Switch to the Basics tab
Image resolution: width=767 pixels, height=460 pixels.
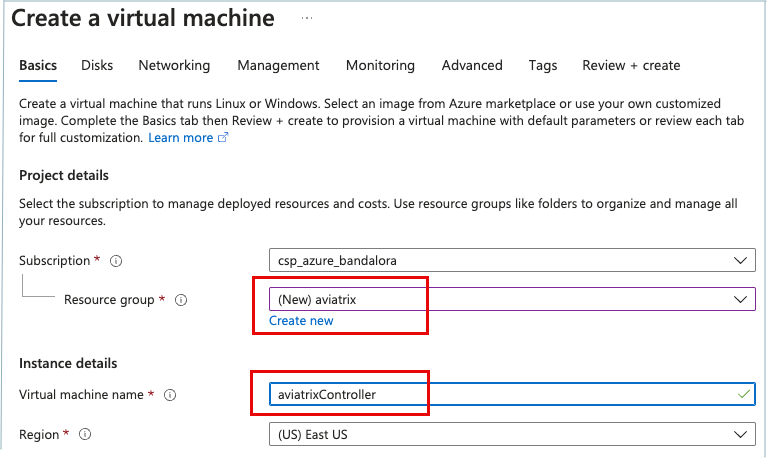(x=38, y=66)
